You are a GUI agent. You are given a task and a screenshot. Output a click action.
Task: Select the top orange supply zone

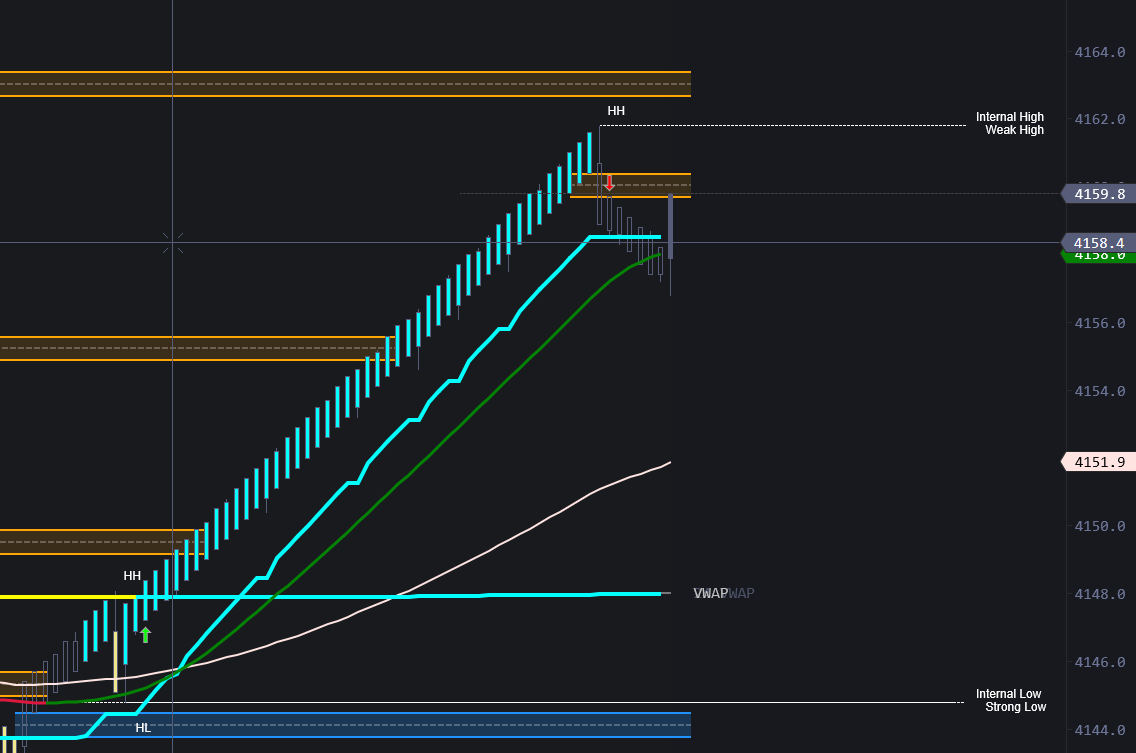click(x=345, y=84)
